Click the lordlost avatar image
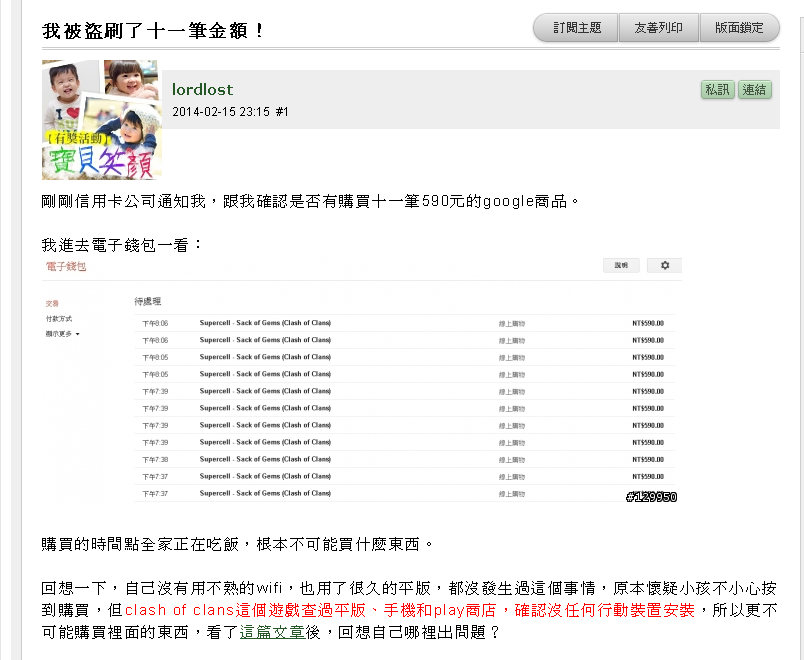The height and width of the screenshot is (660, 804). 100,119
